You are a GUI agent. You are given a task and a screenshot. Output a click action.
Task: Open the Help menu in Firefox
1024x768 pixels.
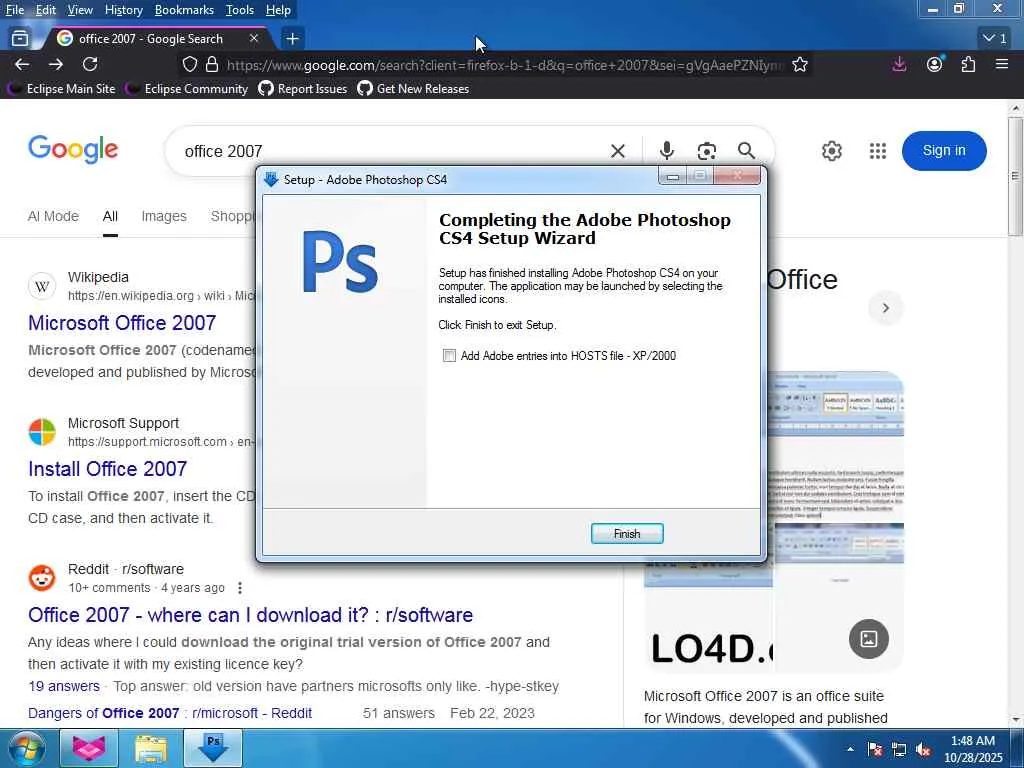(x=278, y=10)
